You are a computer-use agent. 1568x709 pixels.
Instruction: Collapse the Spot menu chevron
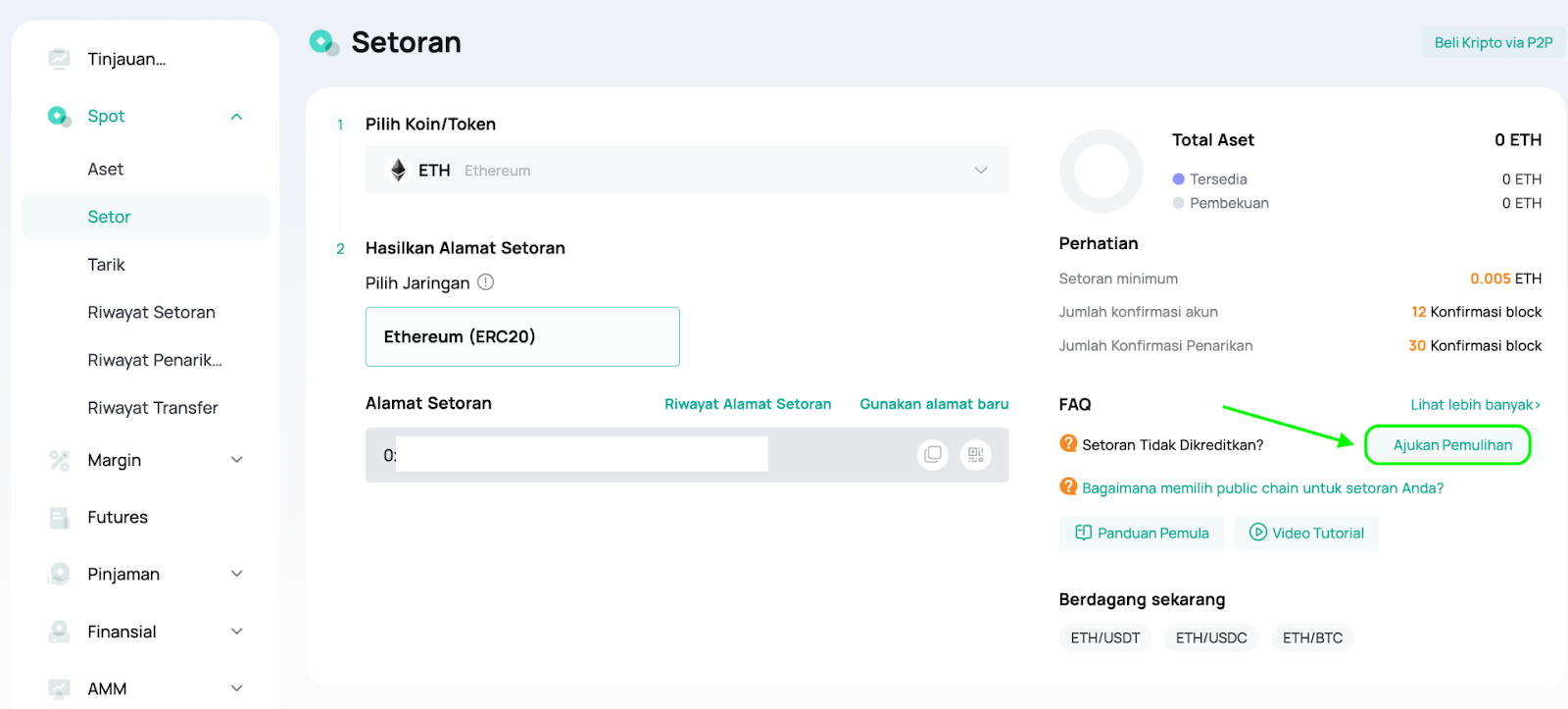[236, 117]
